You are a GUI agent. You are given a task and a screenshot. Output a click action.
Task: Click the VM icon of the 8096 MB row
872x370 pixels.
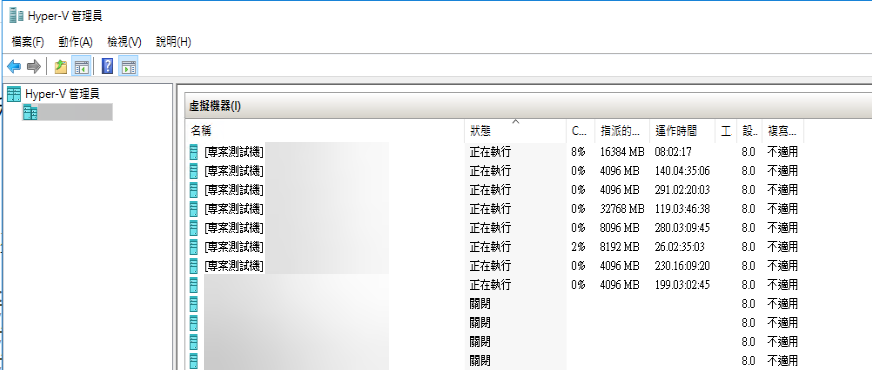click(194, 228)
